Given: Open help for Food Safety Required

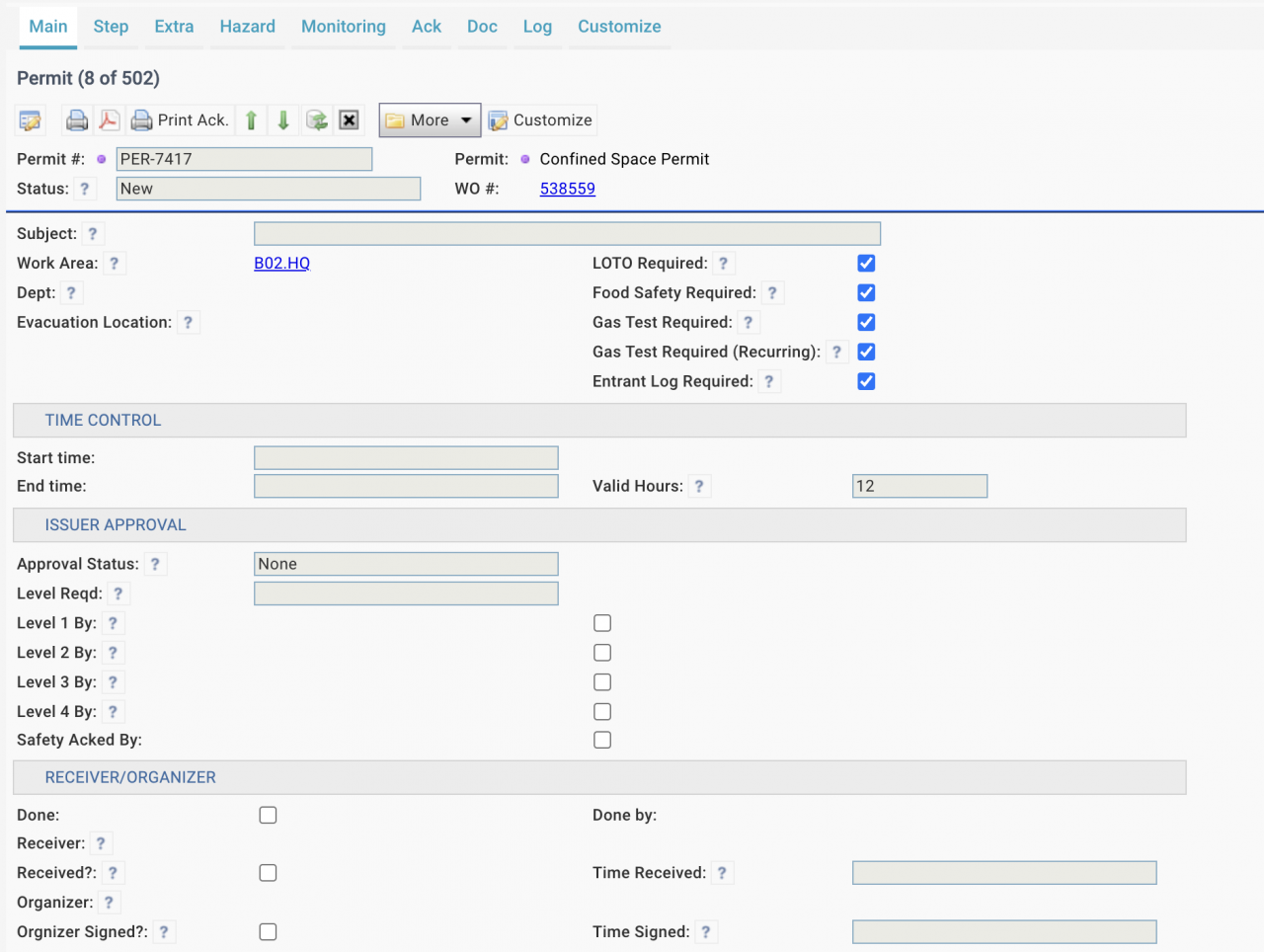Looking at the screenshot, I should (x=772, y=293).
